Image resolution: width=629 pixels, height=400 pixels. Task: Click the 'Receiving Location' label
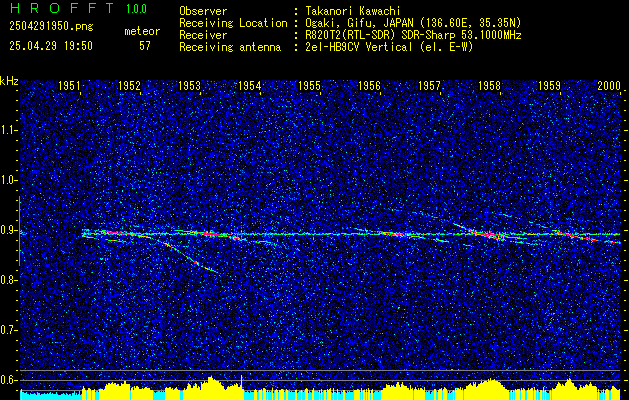click(233, 23)
